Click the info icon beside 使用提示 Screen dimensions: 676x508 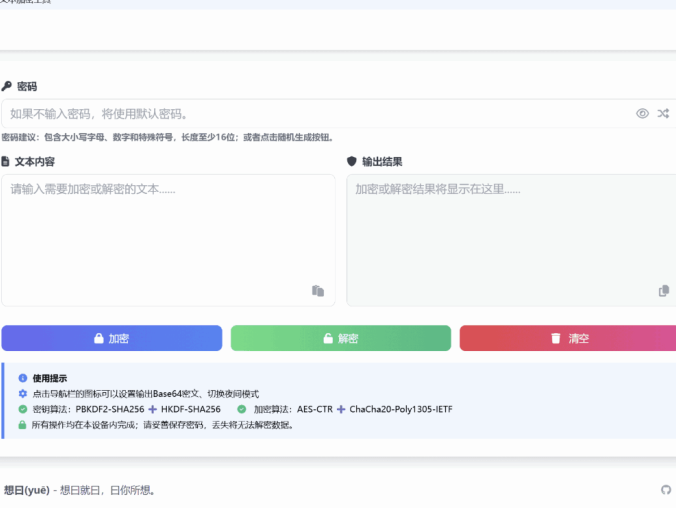coord(23,378)
